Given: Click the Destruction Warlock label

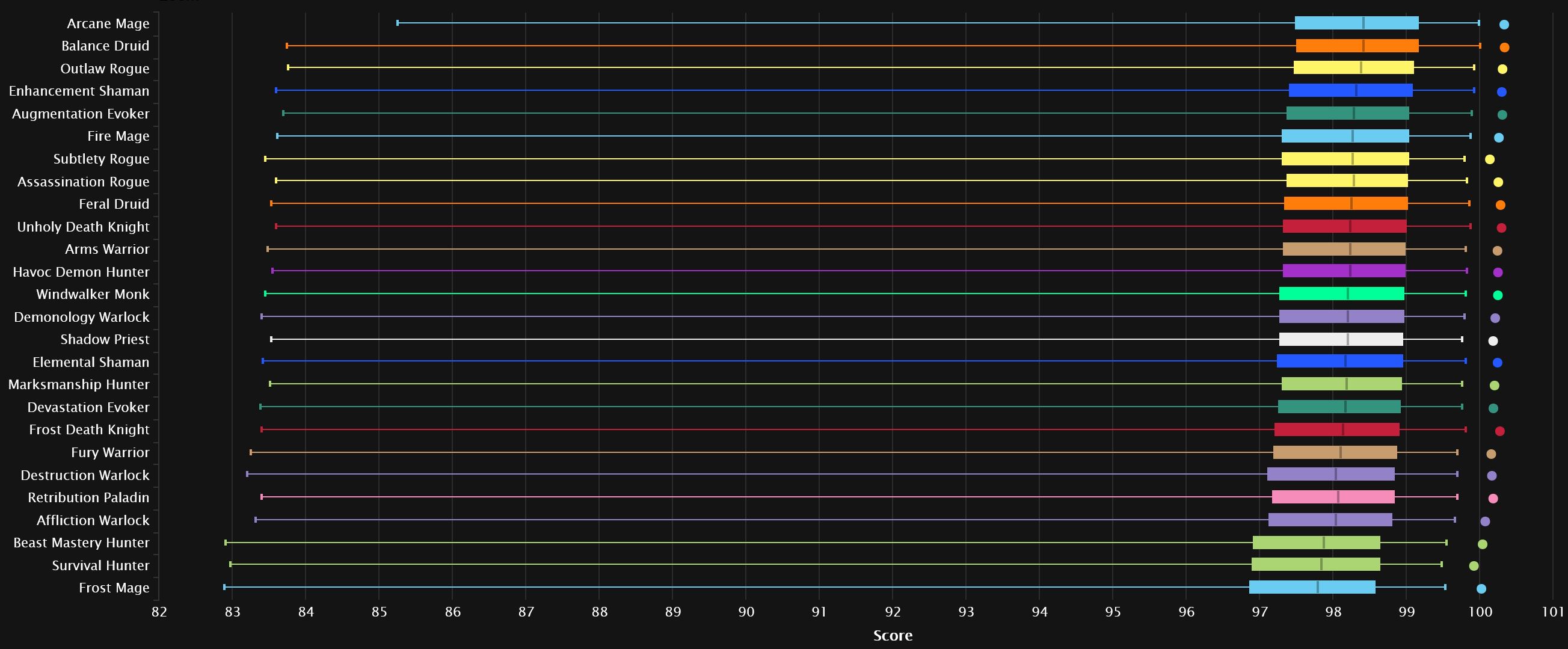Looking at the screenshot, I should click(x=85, y=475).
